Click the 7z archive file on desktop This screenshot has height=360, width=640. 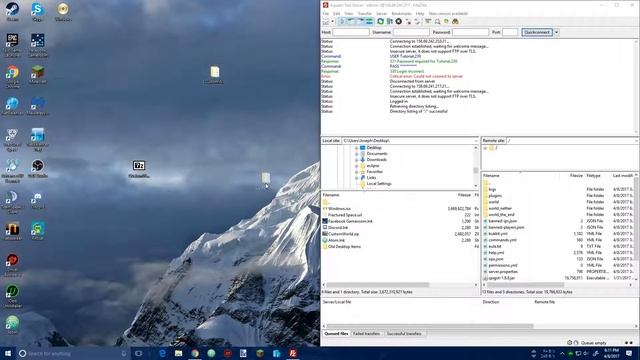tap(139, 169)
